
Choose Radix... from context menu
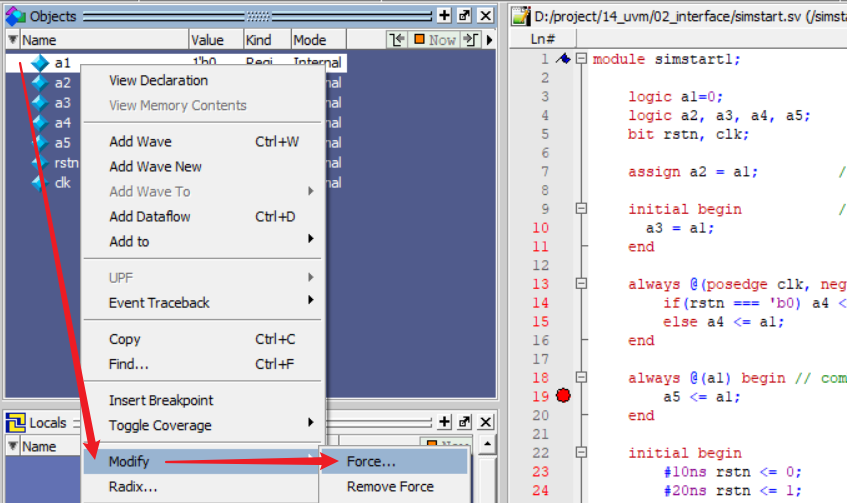(x=202, y=487)
